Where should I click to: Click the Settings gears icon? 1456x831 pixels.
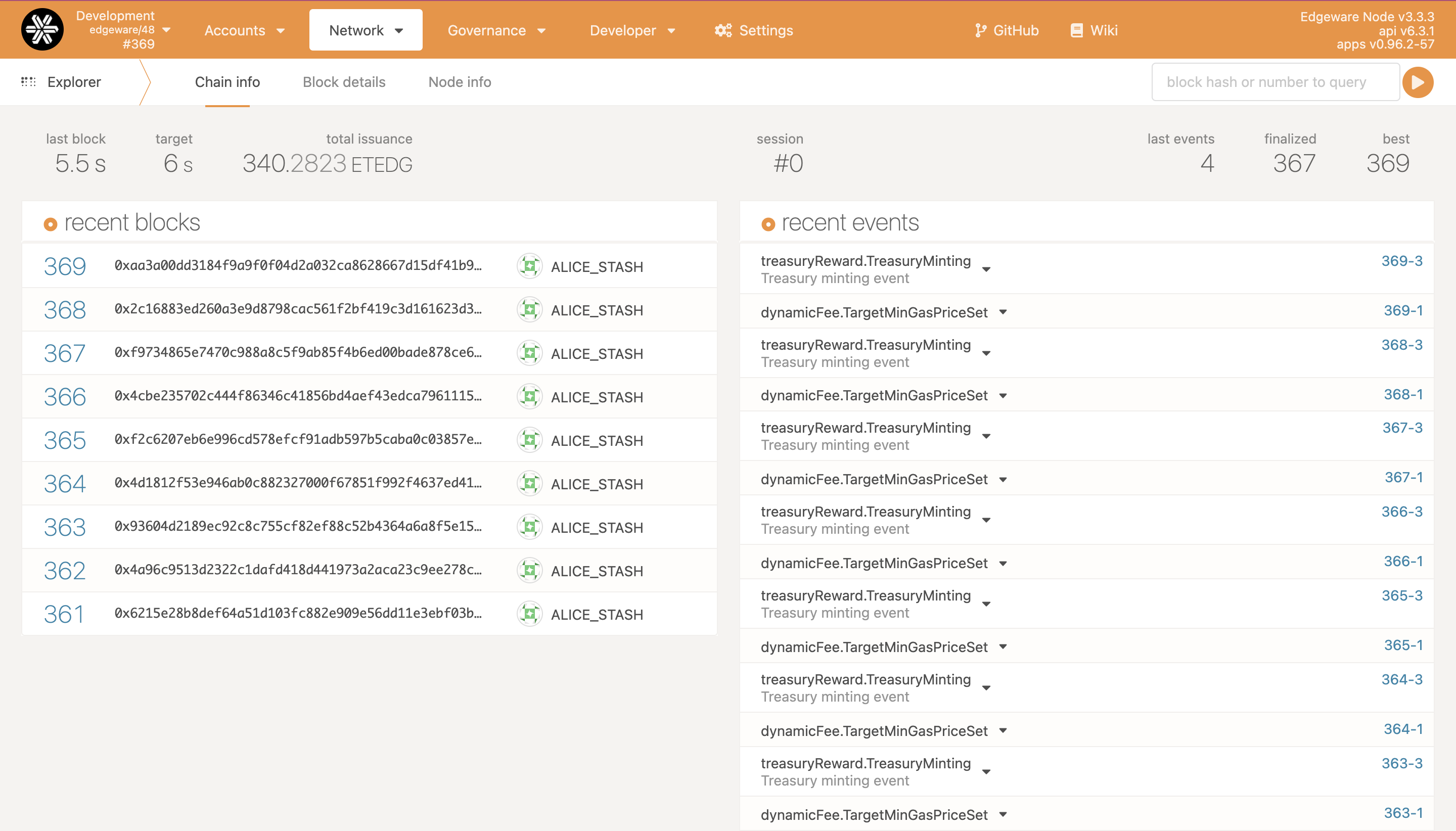pos(723,30)
